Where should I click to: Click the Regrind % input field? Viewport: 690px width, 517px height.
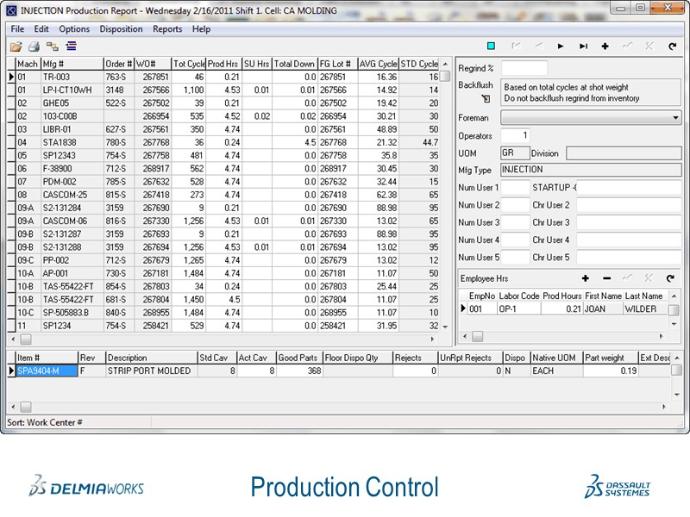tap(524, 68)
